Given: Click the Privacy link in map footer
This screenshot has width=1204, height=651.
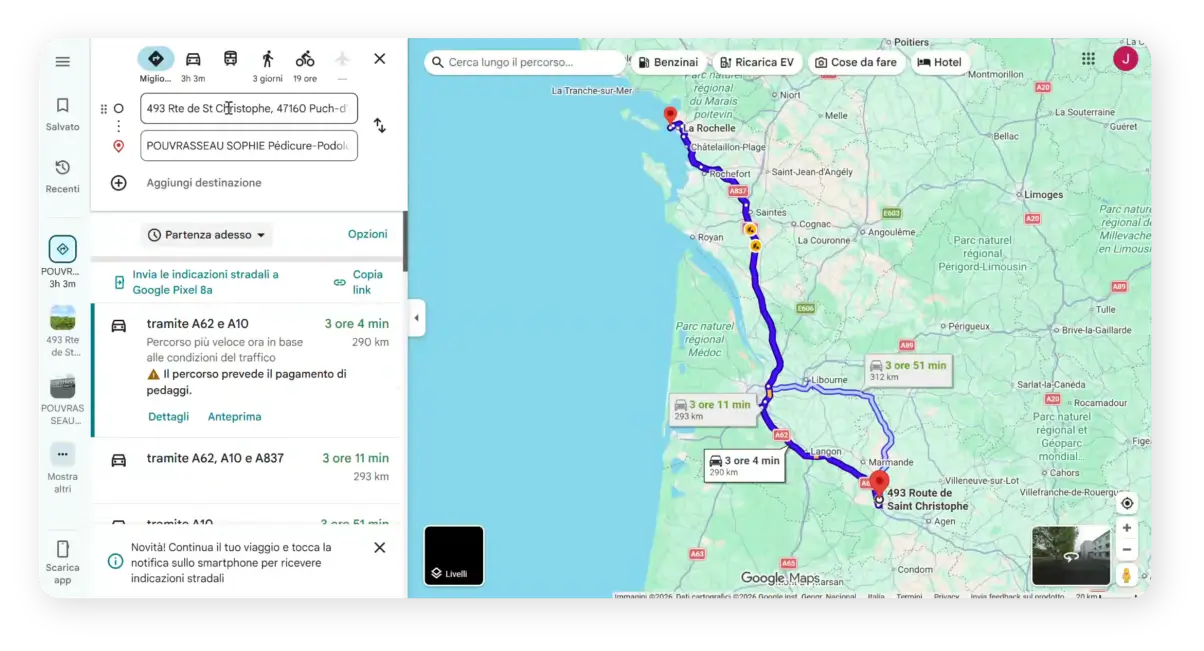Looking at the screenshot, I should point(946,596).
